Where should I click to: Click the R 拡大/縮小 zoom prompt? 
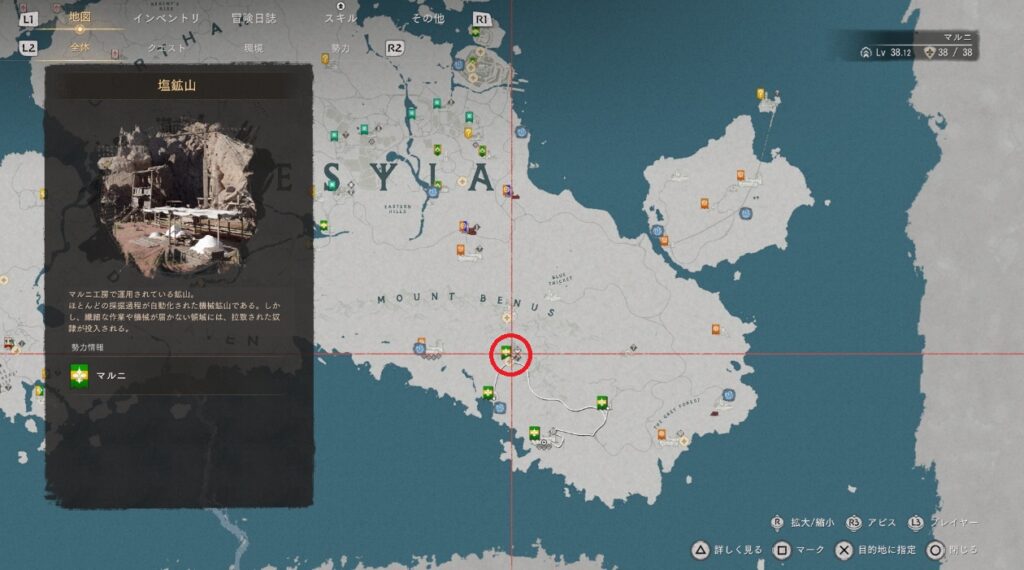click(x=803, y=522)
